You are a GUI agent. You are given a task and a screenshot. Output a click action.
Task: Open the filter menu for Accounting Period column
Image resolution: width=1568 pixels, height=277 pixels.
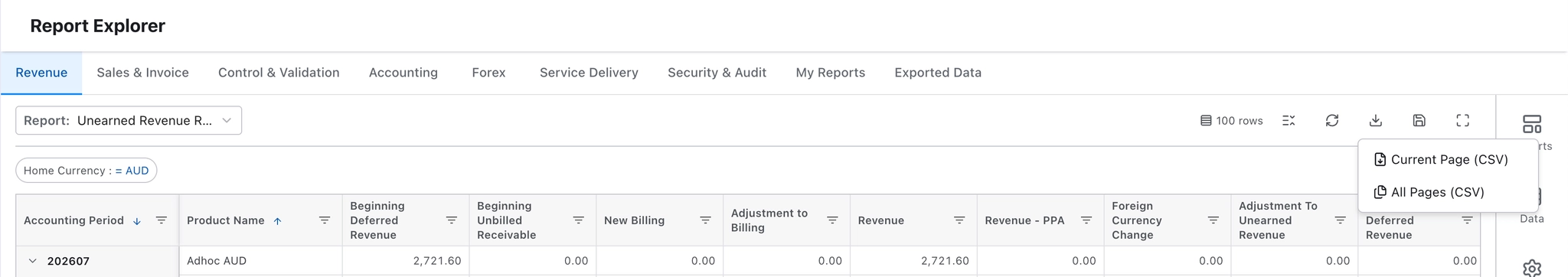coord(162,220)
